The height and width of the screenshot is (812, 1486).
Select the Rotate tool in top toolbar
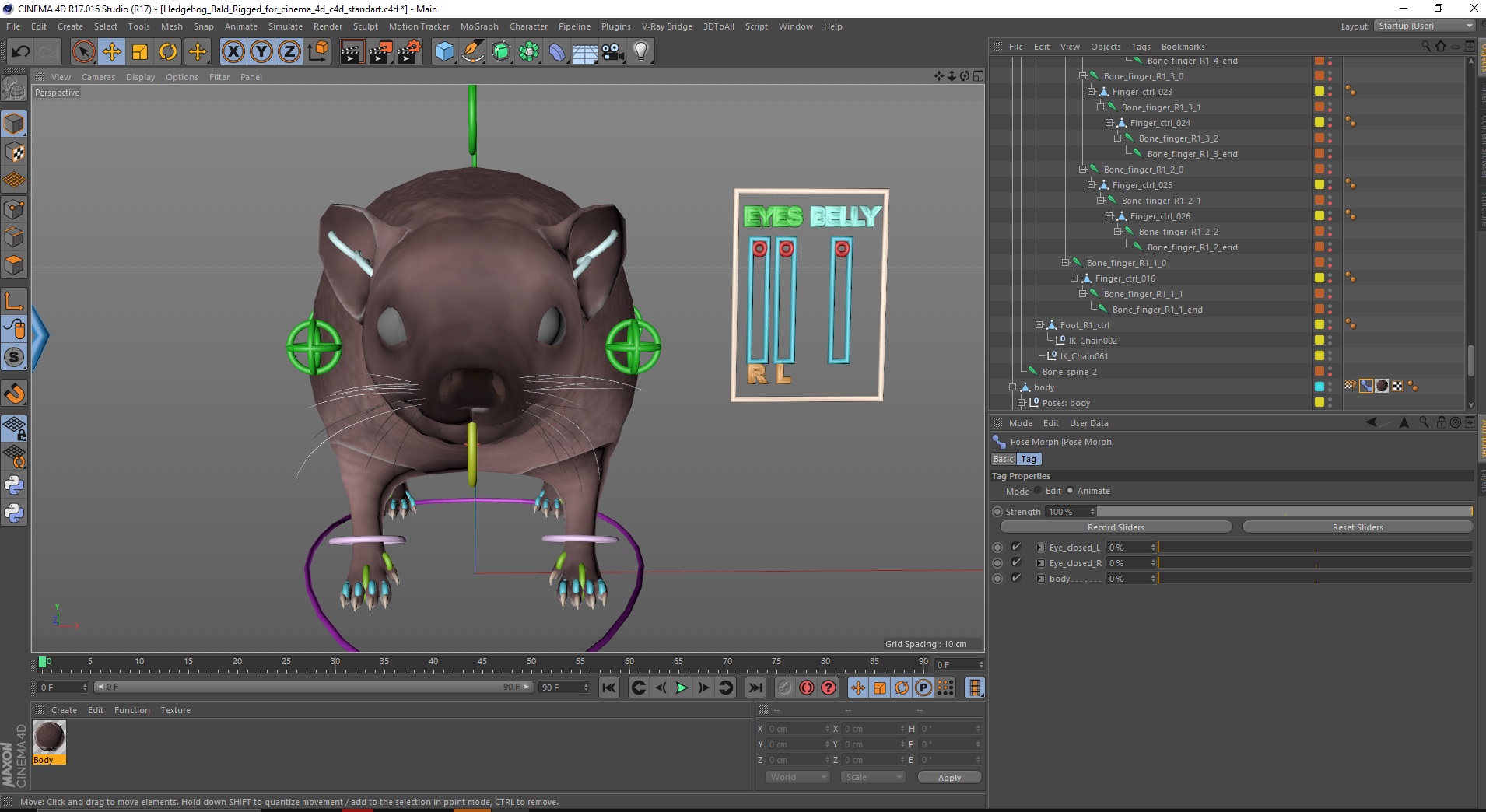point(168,52)
